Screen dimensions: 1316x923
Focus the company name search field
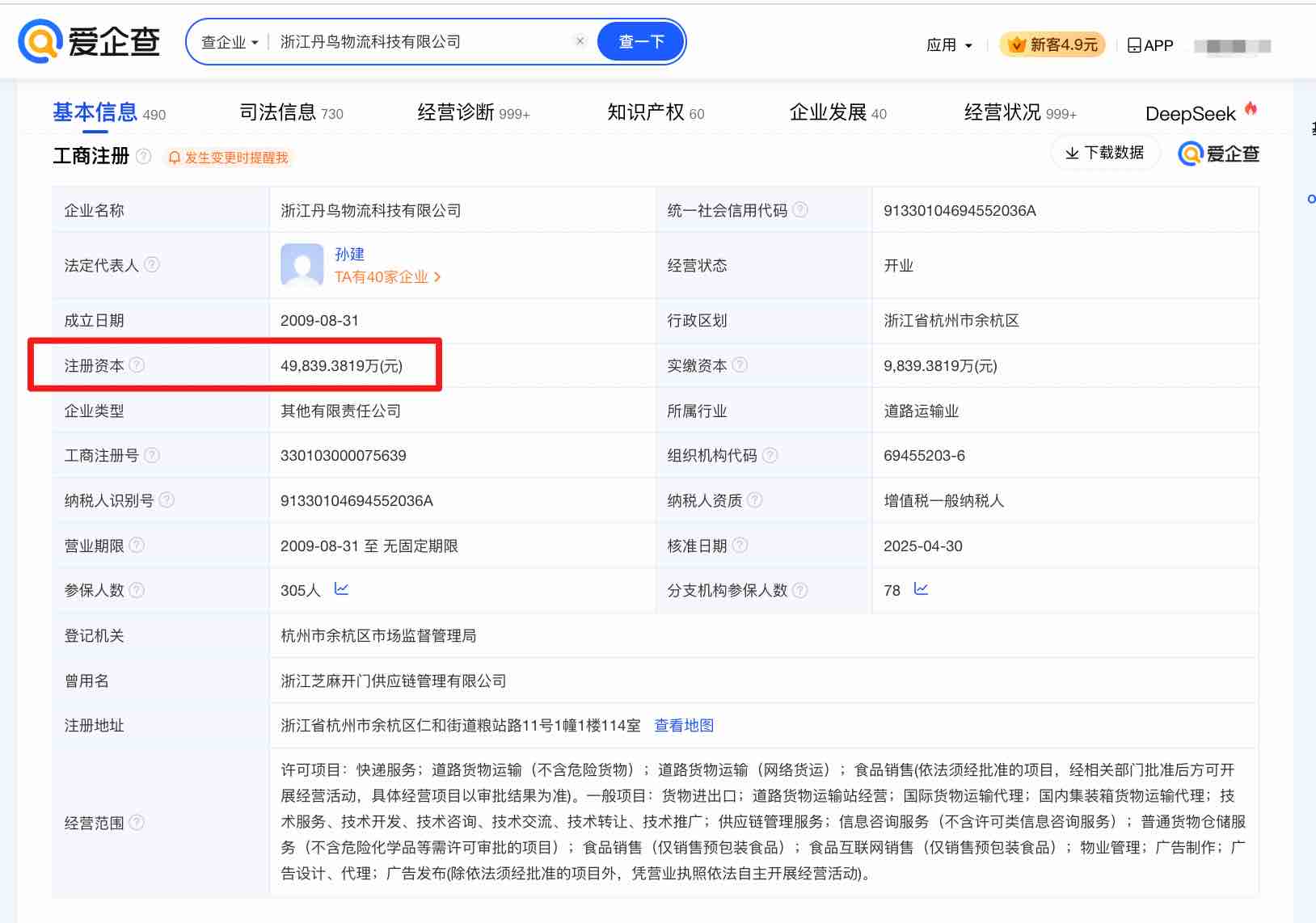[420, 42]
